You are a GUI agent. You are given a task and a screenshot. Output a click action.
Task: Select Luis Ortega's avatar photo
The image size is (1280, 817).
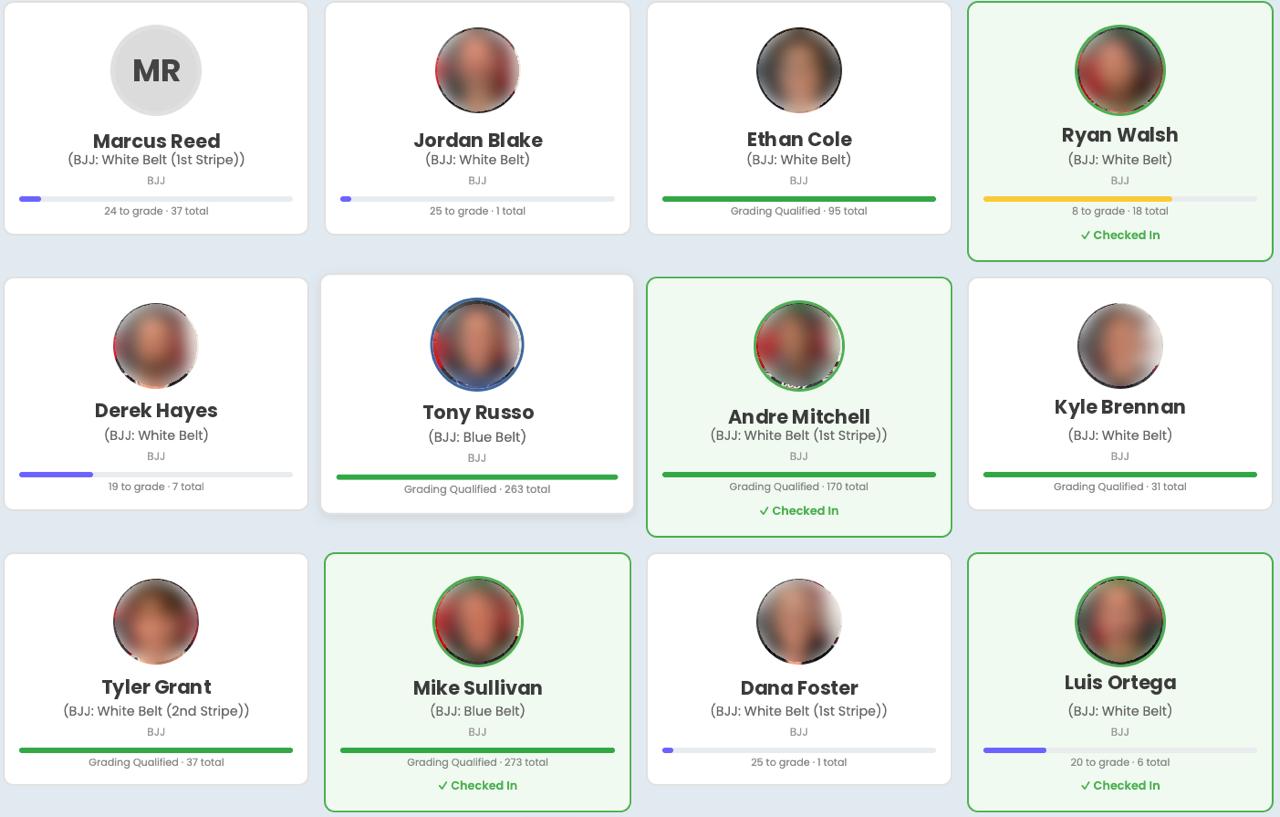(x=1120, y=621)
